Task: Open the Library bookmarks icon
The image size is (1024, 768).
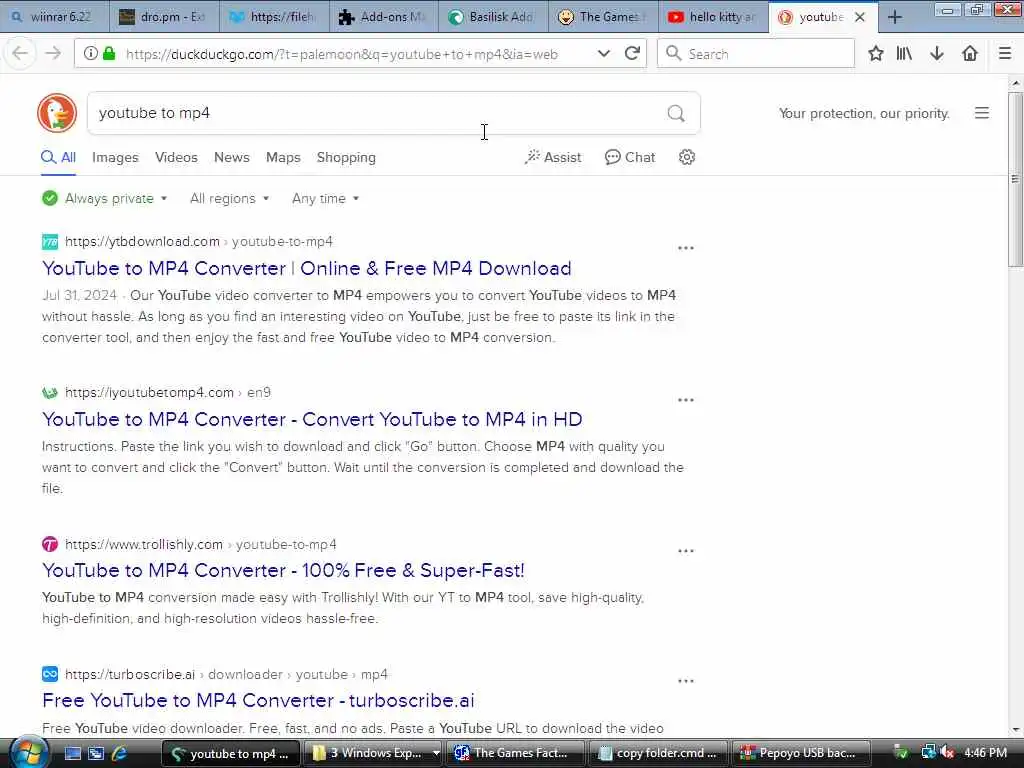Action: pyautogui.click(x=904, y=54)
